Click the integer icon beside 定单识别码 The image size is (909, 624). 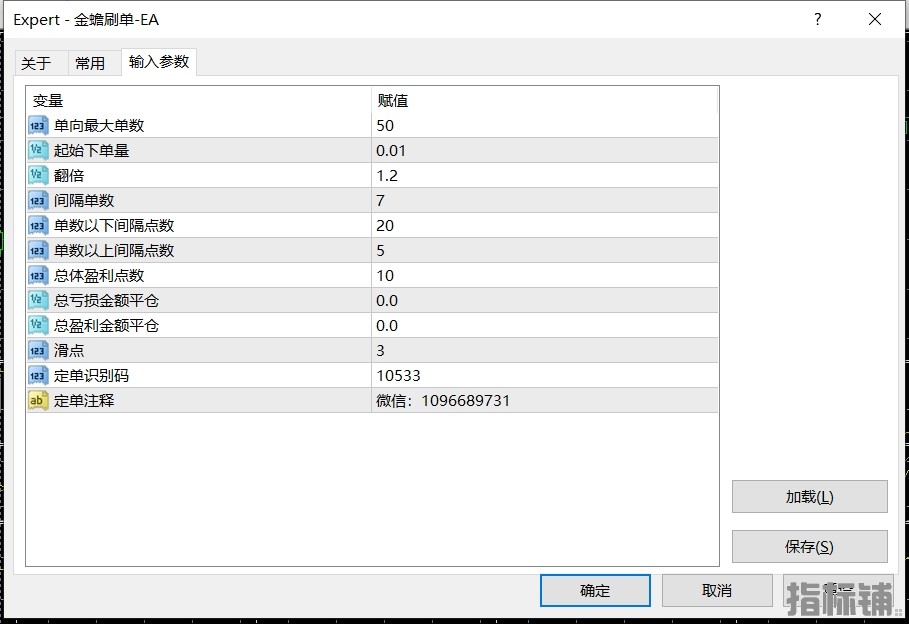coord(38,375)
